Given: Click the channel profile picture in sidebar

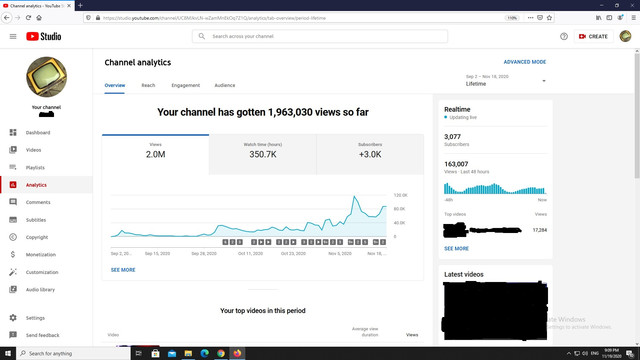Looking at the screenshot, I should pos(47,77).
